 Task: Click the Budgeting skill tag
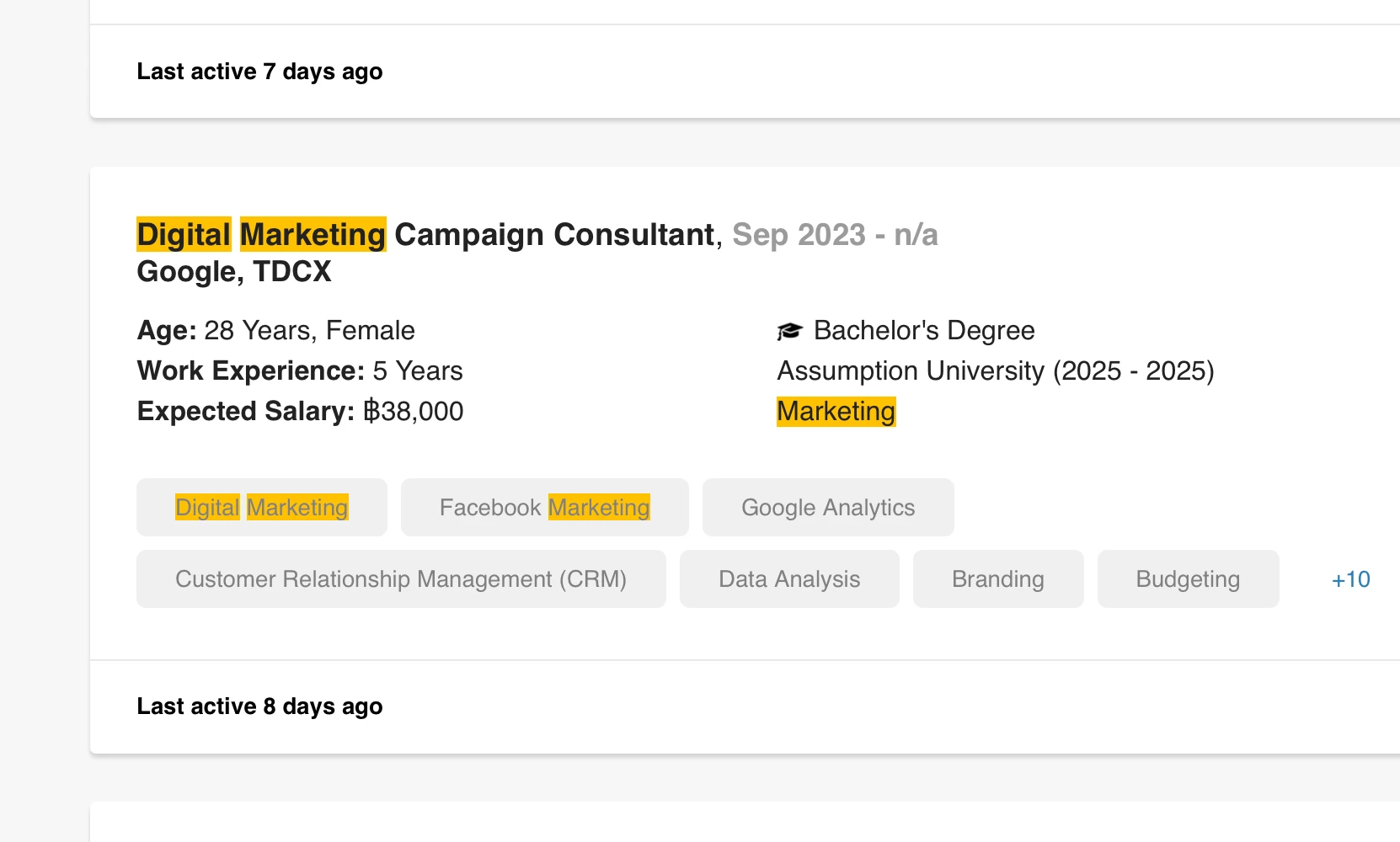[1187, 579]
